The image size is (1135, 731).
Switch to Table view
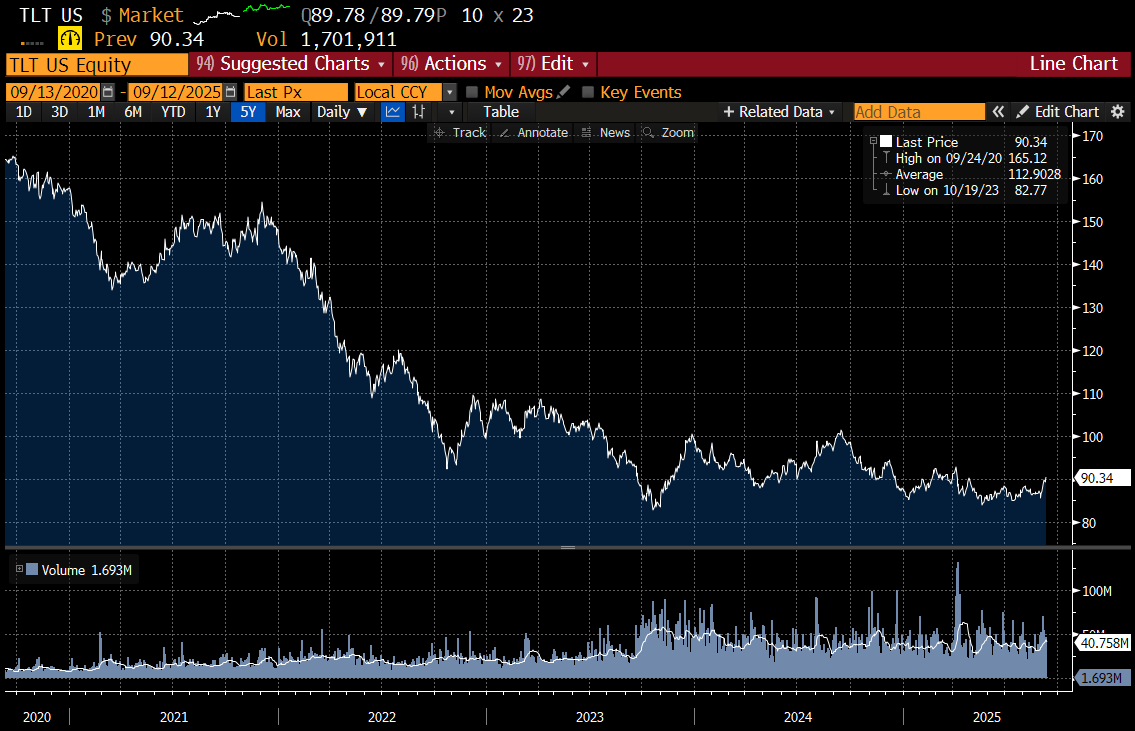[x=501, y=112]
